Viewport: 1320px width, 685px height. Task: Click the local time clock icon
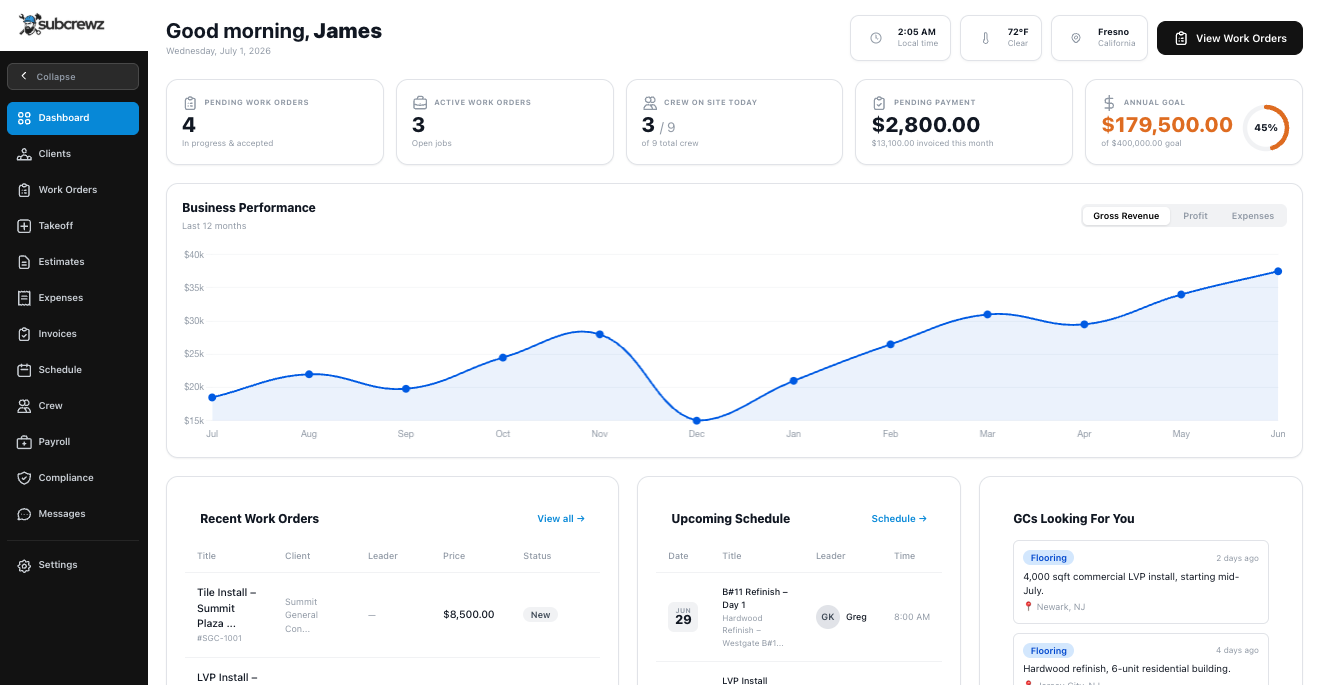(x=876, y=38)
